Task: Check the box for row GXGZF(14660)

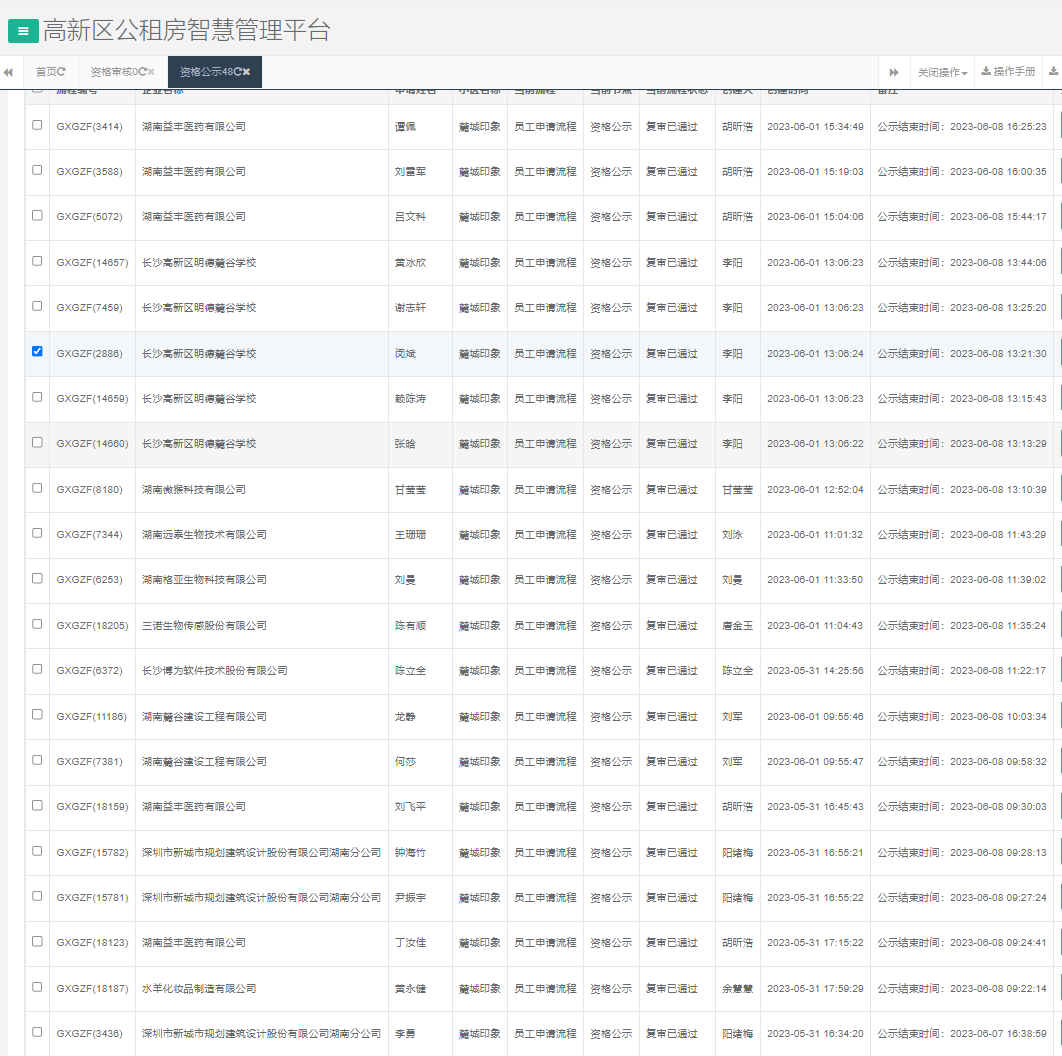Action: [37, 442]
